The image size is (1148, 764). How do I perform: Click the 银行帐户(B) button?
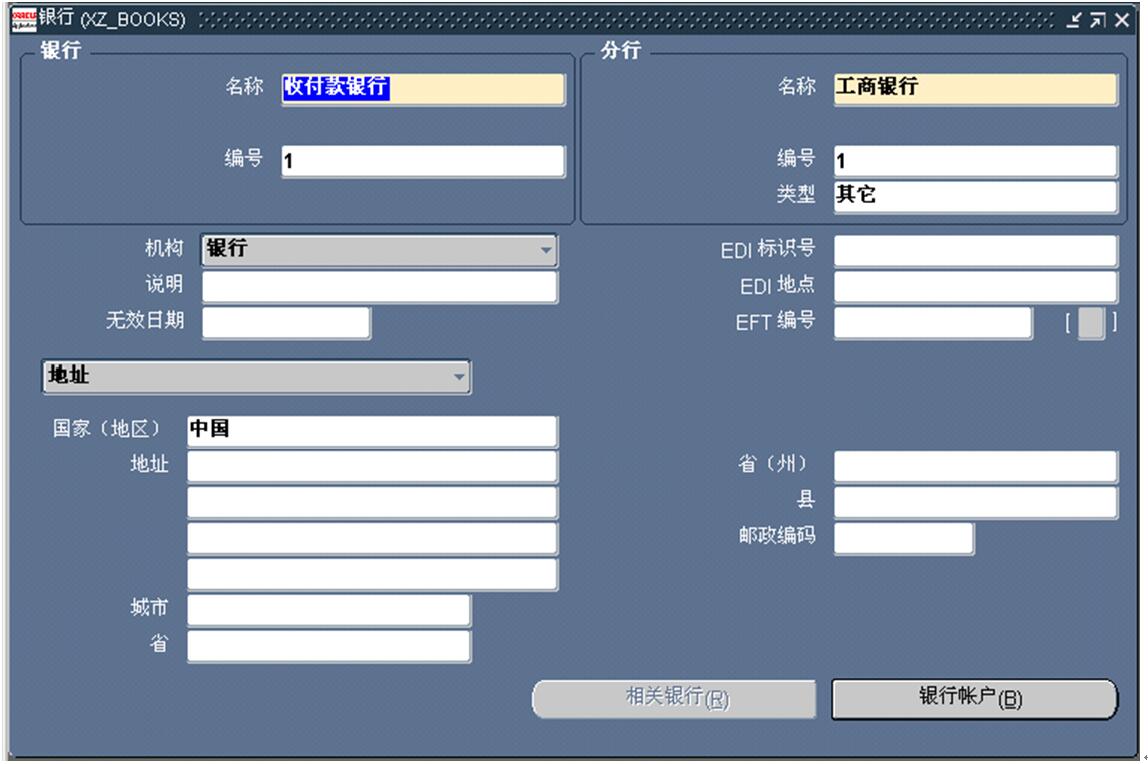[x=973, y=698]
